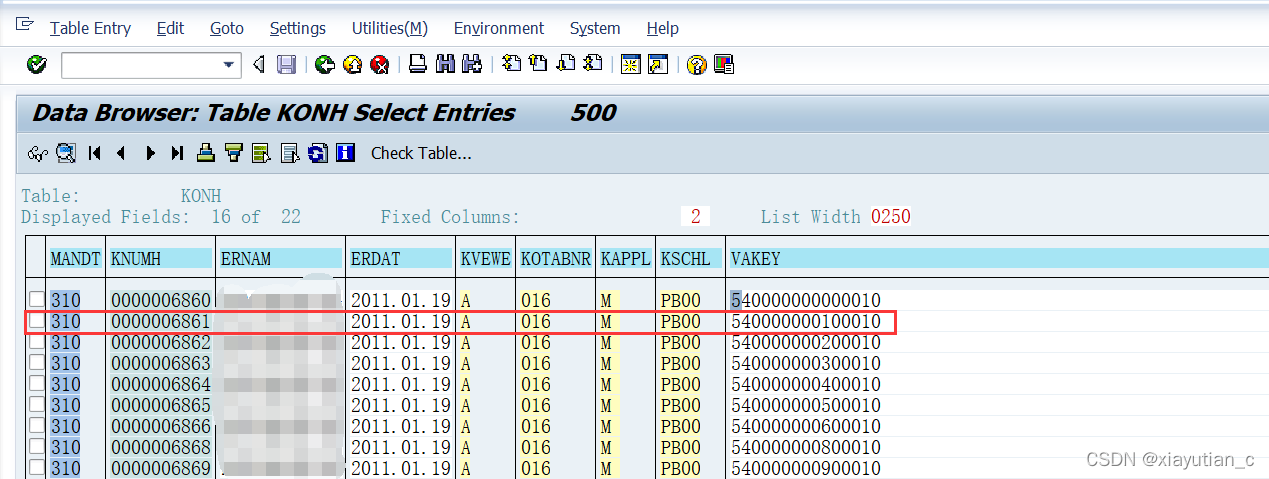This screenshot has width=1269, height=479.
Task: Click the KSCHL column header
Action: [690, 258]
